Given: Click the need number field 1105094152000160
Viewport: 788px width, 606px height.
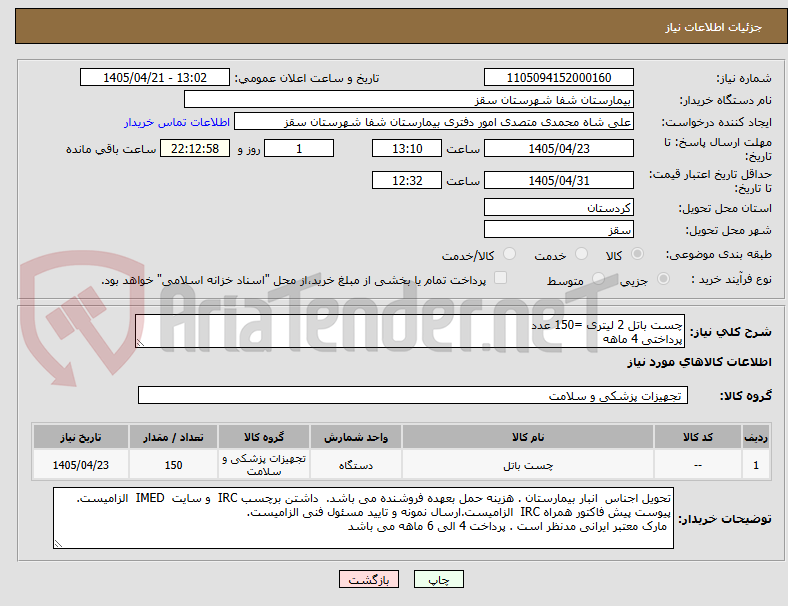Looking at the screenshot, I should 559,77.
